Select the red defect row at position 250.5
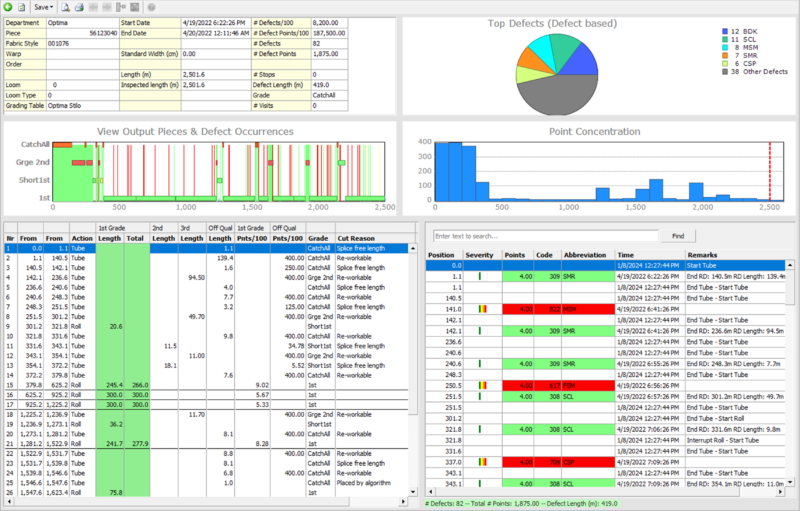Screen dimensions: 800x511 [x=606, y=386]
